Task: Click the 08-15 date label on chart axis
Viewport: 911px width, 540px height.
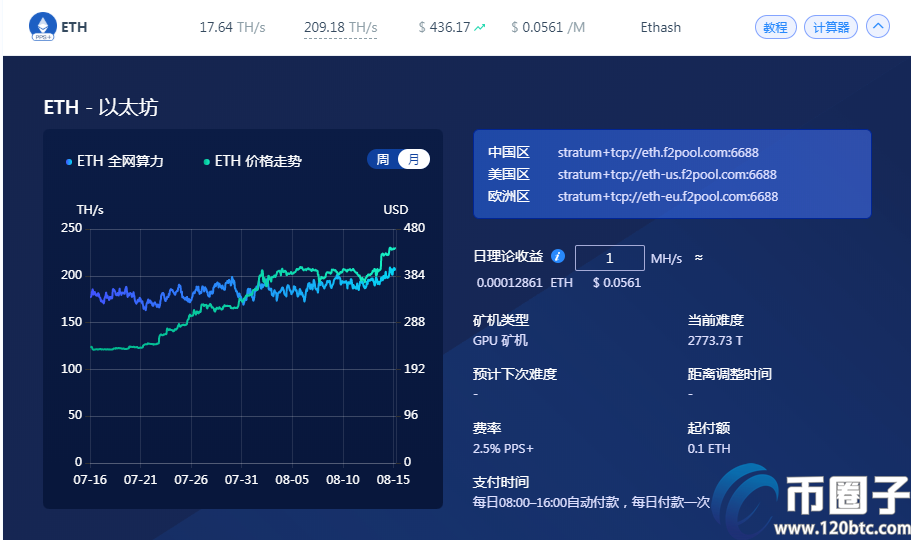Action: [393, 480]
